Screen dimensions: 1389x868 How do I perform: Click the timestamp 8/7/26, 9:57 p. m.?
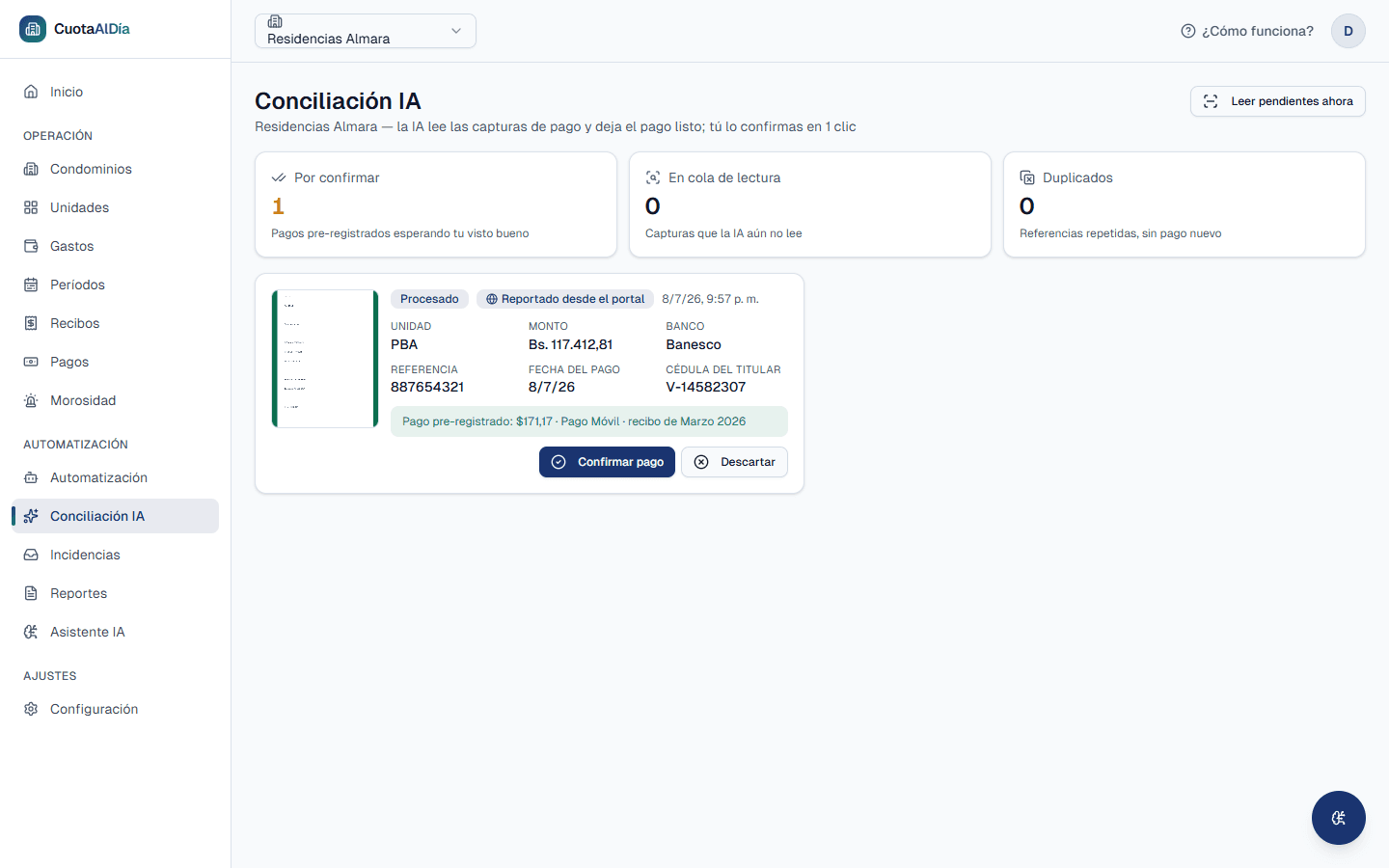tap(710, 299)
